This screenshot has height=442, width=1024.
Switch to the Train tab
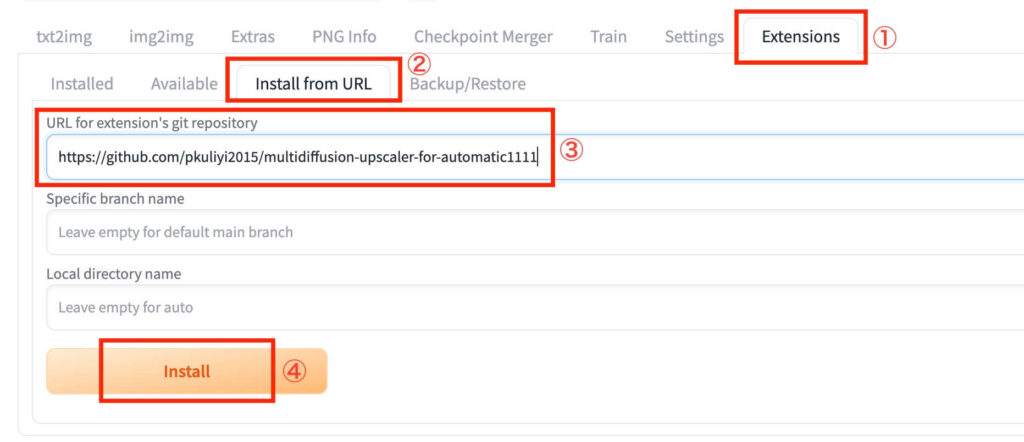click(x=608, y=37)
